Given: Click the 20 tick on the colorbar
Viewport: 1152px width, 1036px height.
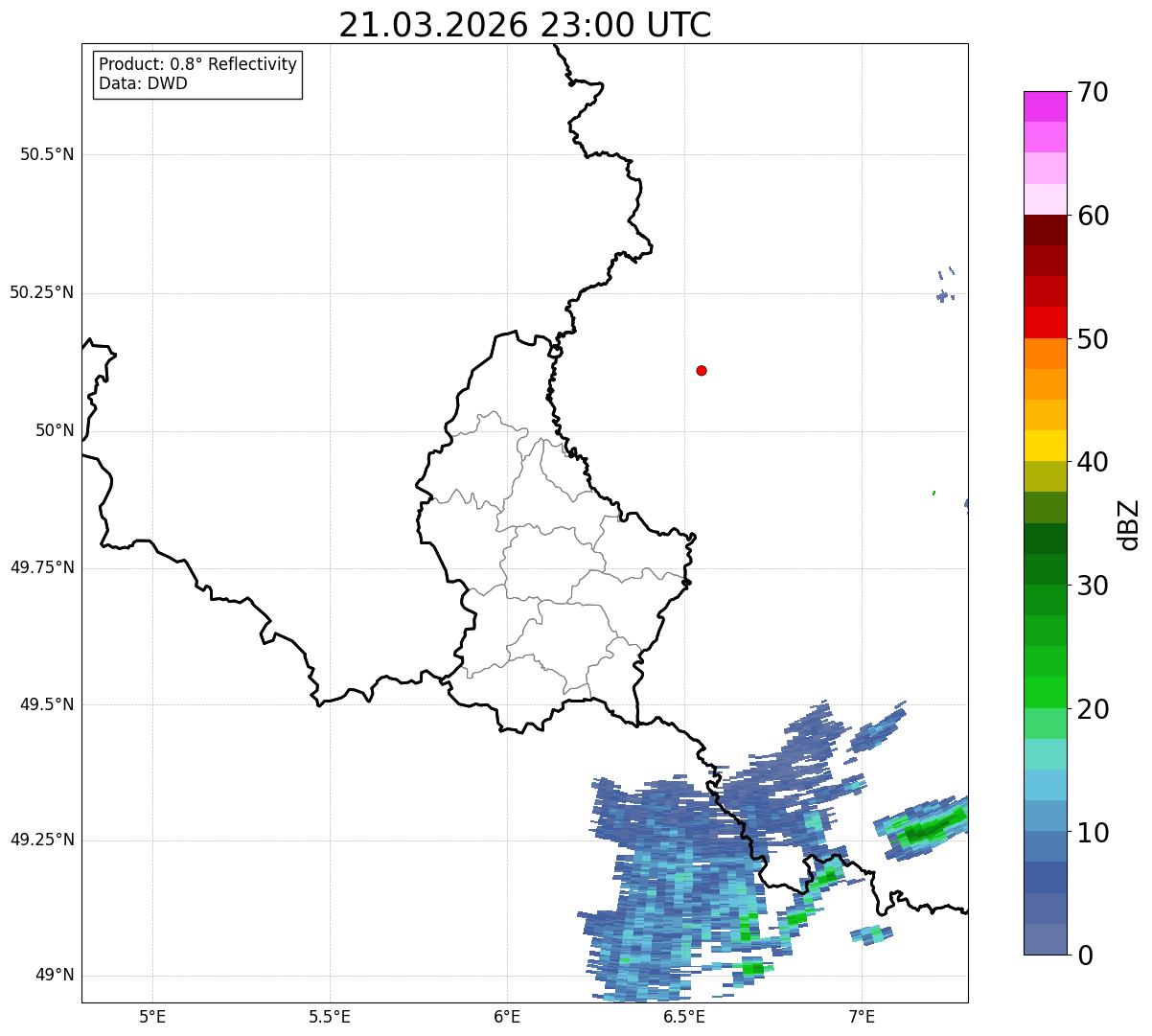Looking at the screenshot, I should [1093, 709].
